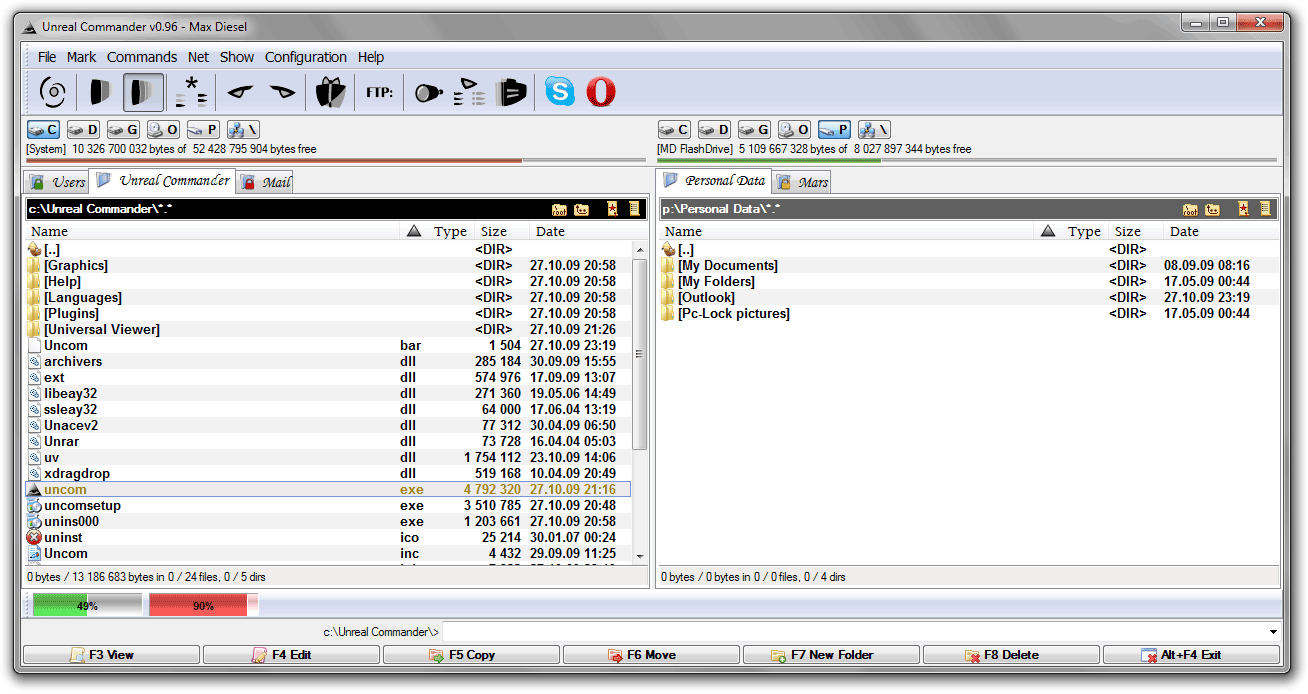Click the F5 Copy button
The height and width of the screenshot is (694, 1308).
470,654
